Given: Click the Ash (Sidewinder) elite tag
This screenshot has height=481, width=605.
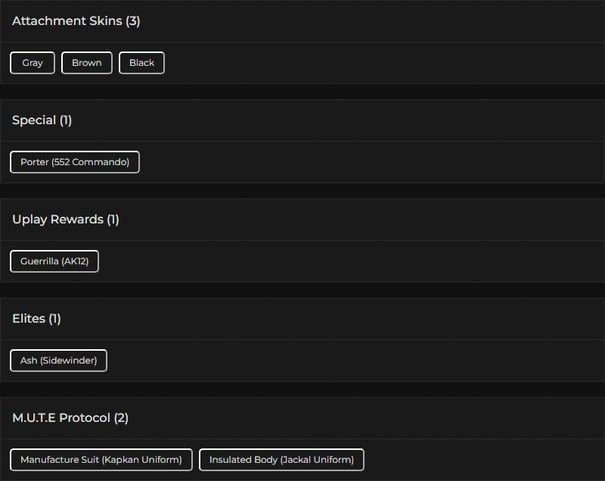Looking at the screenshot, I should pyautogui.click(x=59, y=360).
